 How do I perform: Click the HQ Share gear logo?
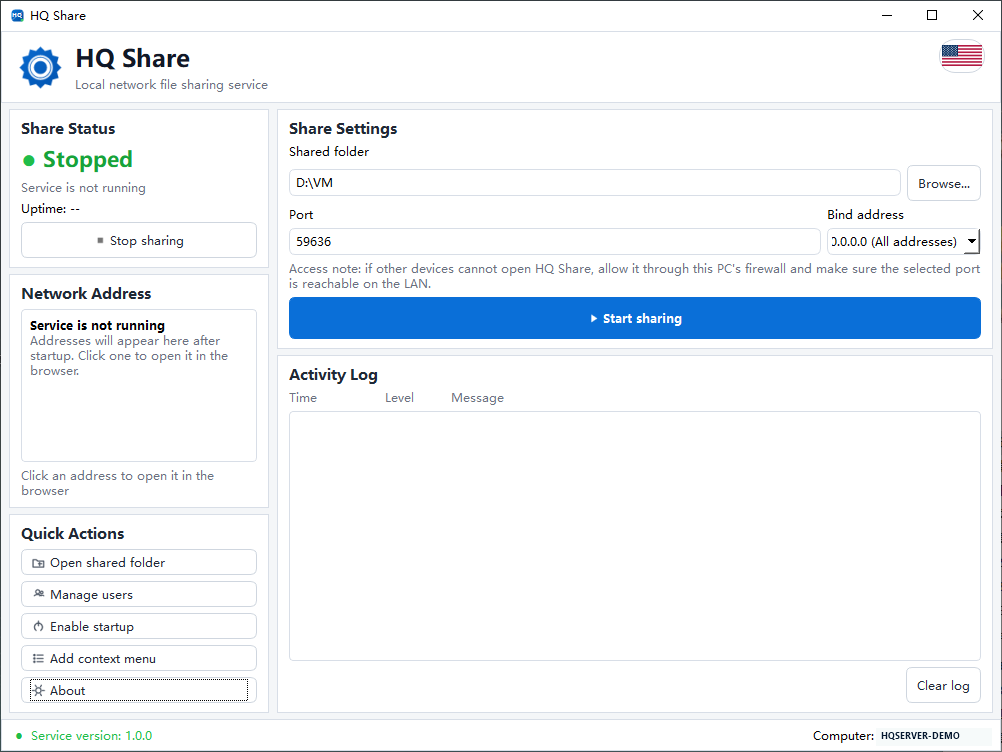(x=40, y=67)
